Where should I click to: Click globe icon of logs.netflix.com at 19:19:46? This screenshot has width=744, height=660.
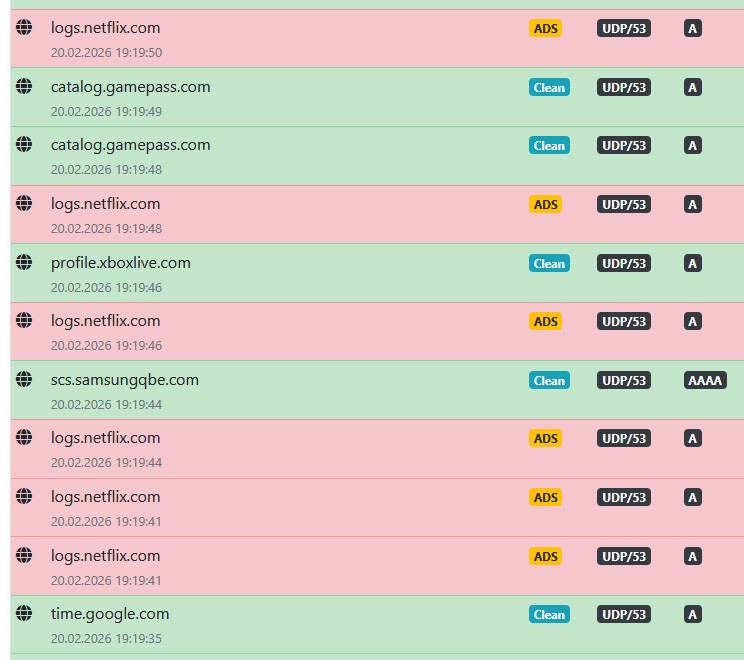(x=24, y=320)
